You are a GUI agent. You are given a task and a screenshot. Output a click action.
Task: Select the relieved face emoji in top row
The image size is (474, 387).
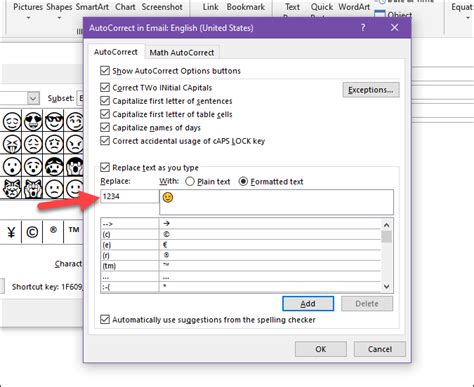pyautogui.click(x=12, y=121)
